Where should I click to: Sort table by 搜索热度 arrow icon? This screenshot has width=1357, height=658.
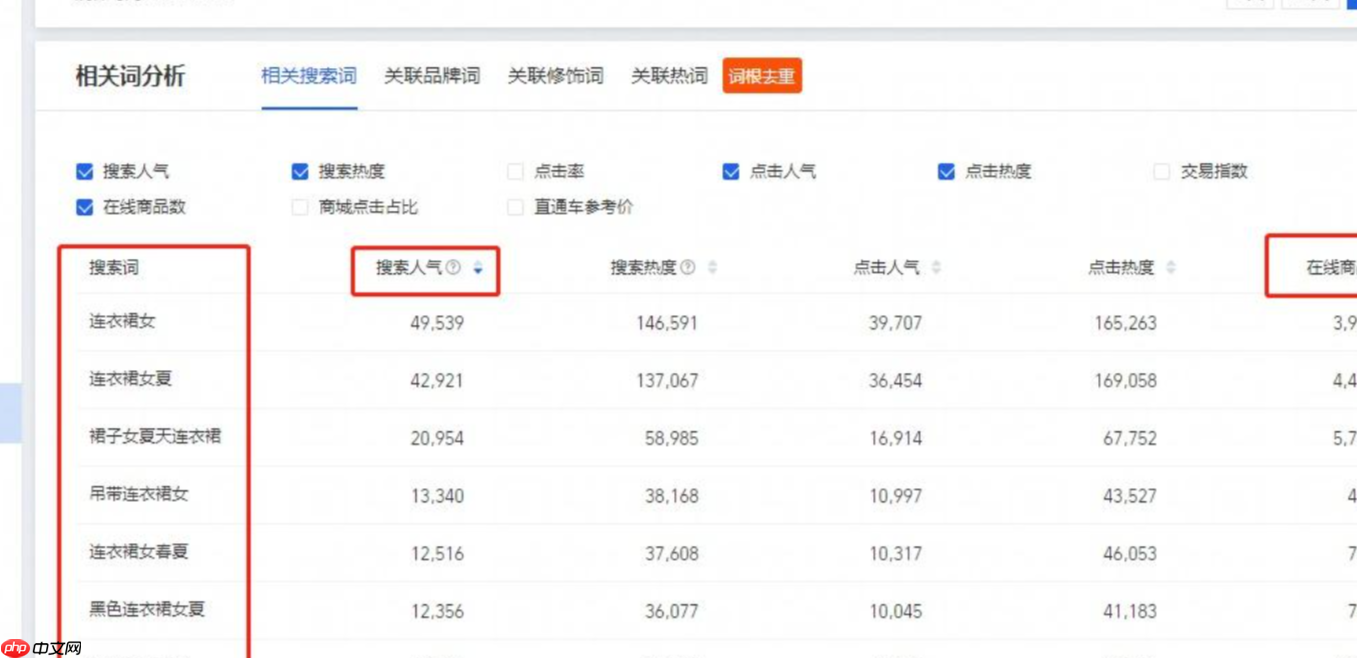(713, 268)
